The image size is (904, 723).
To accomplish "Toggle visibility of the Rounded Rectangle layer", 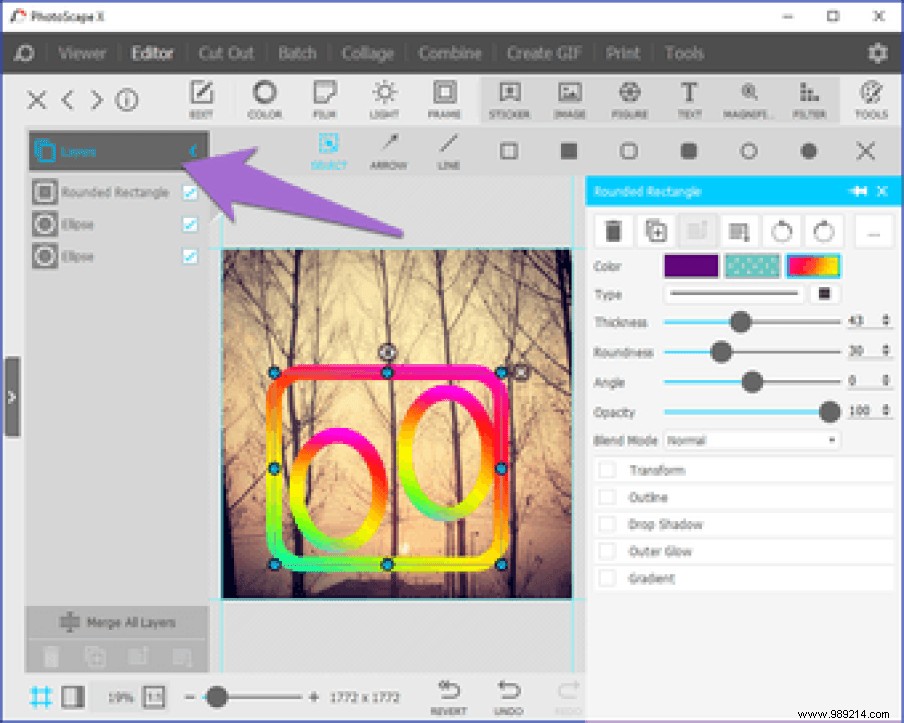I will 190,192.
